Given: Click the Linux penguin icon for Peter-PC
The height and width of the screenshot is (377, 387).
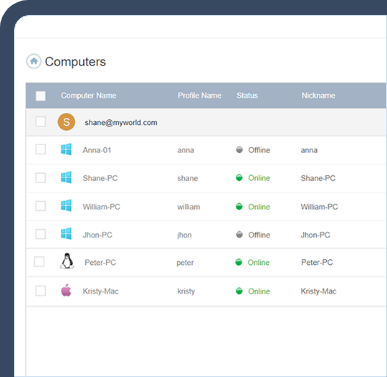Looking at the screenshot, I should click(x=67, y=261).
